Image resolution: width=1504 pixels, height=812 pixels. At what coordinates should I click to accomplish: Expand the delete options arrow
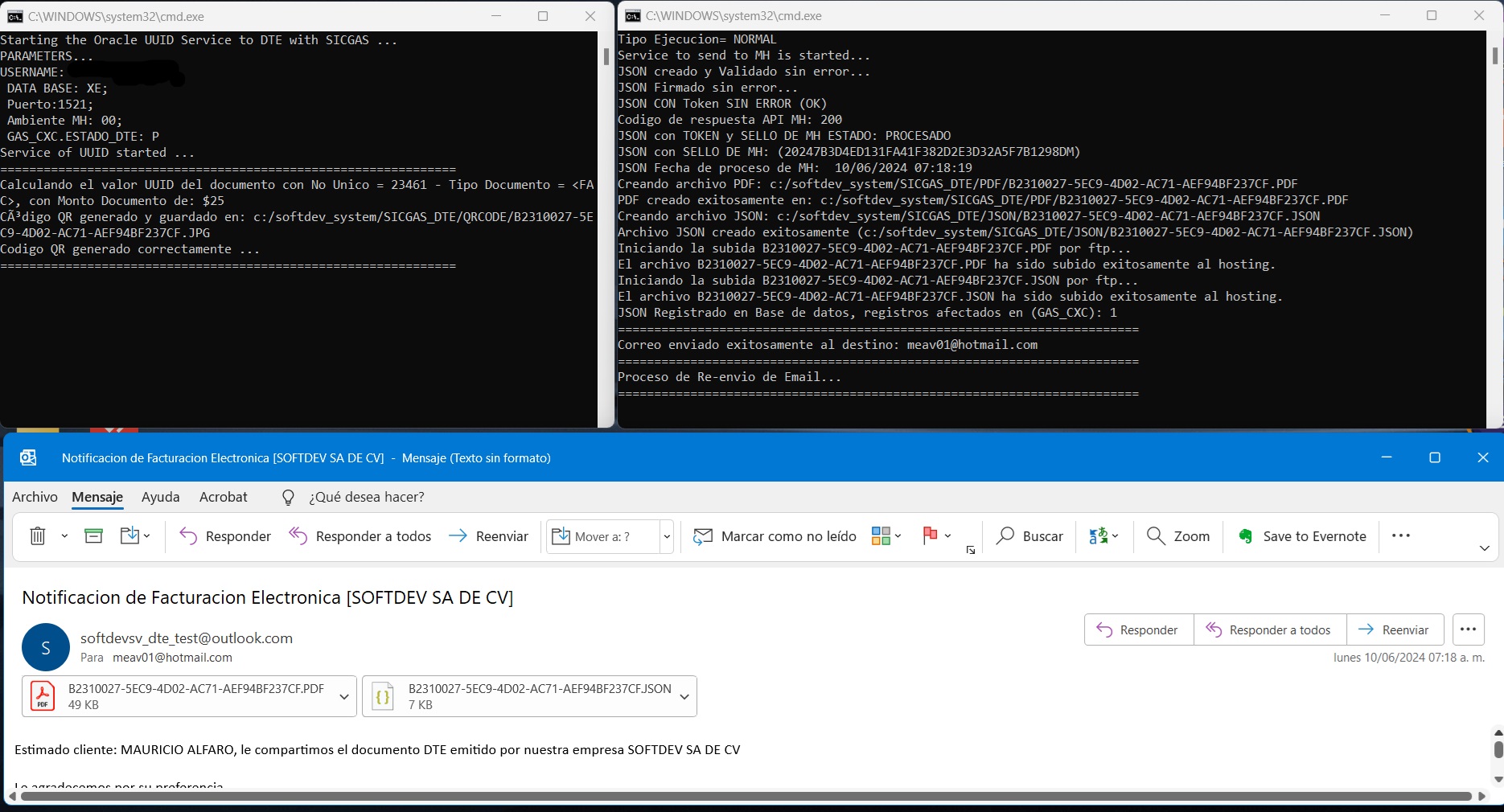coord(64,536)
